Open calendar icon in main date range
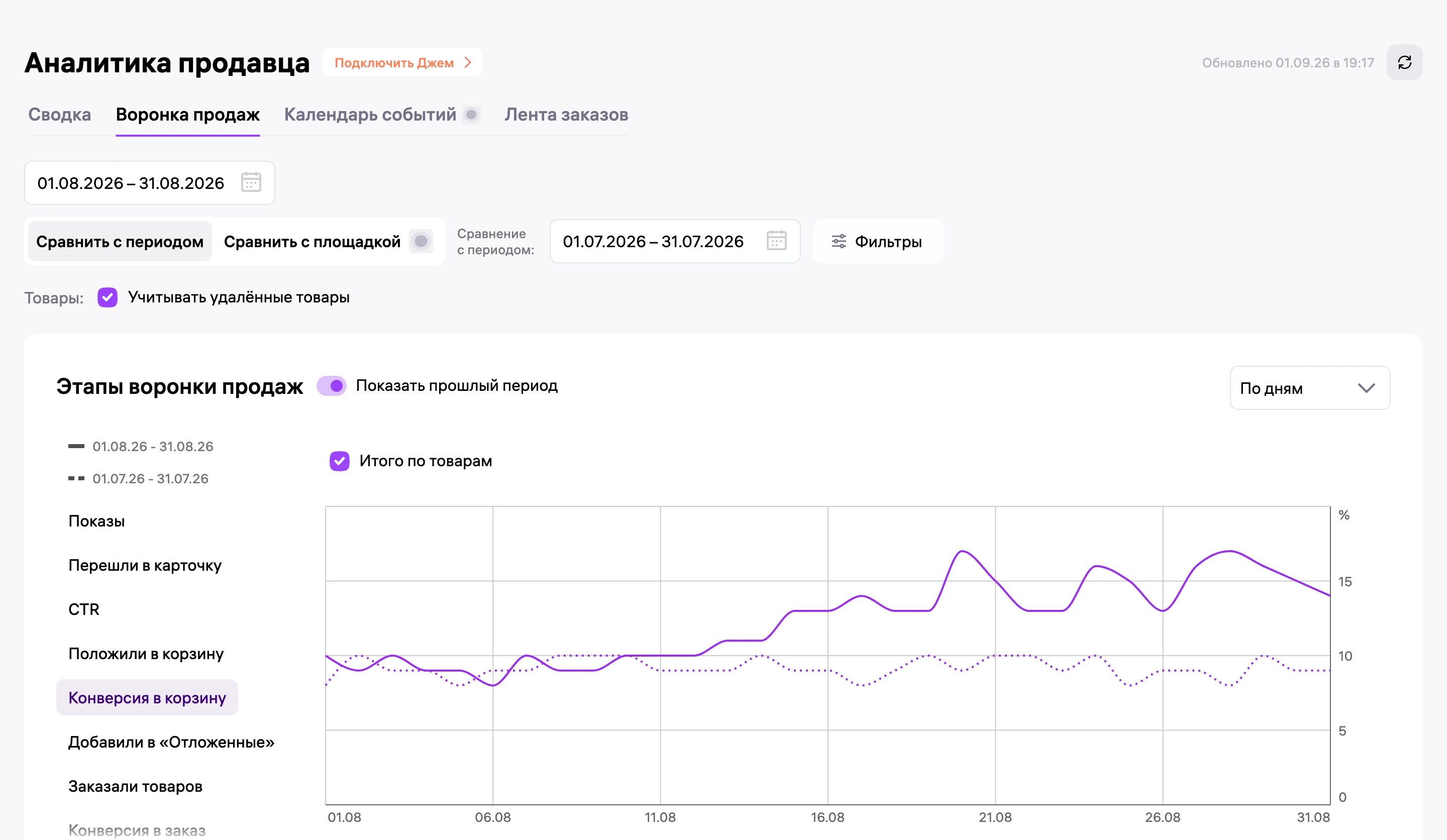The image size is (1447, 840). [251, 182]
